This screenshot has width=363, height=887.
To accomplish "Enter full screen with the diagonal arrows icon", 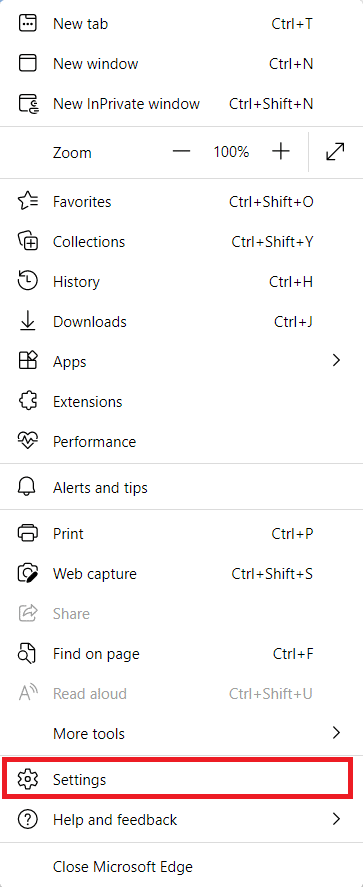I will click(x=335, y=152).
